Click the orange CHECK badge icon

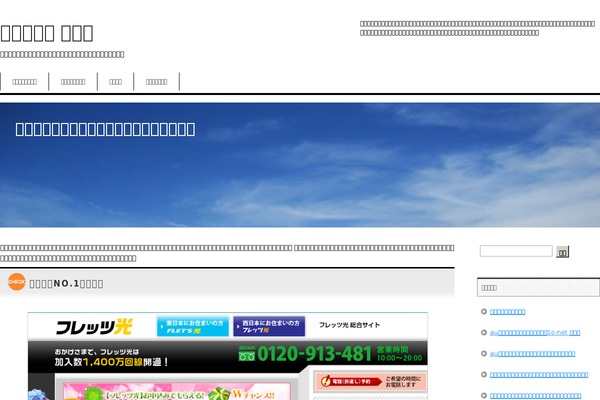pyautogui.click(x=16, y=282)
